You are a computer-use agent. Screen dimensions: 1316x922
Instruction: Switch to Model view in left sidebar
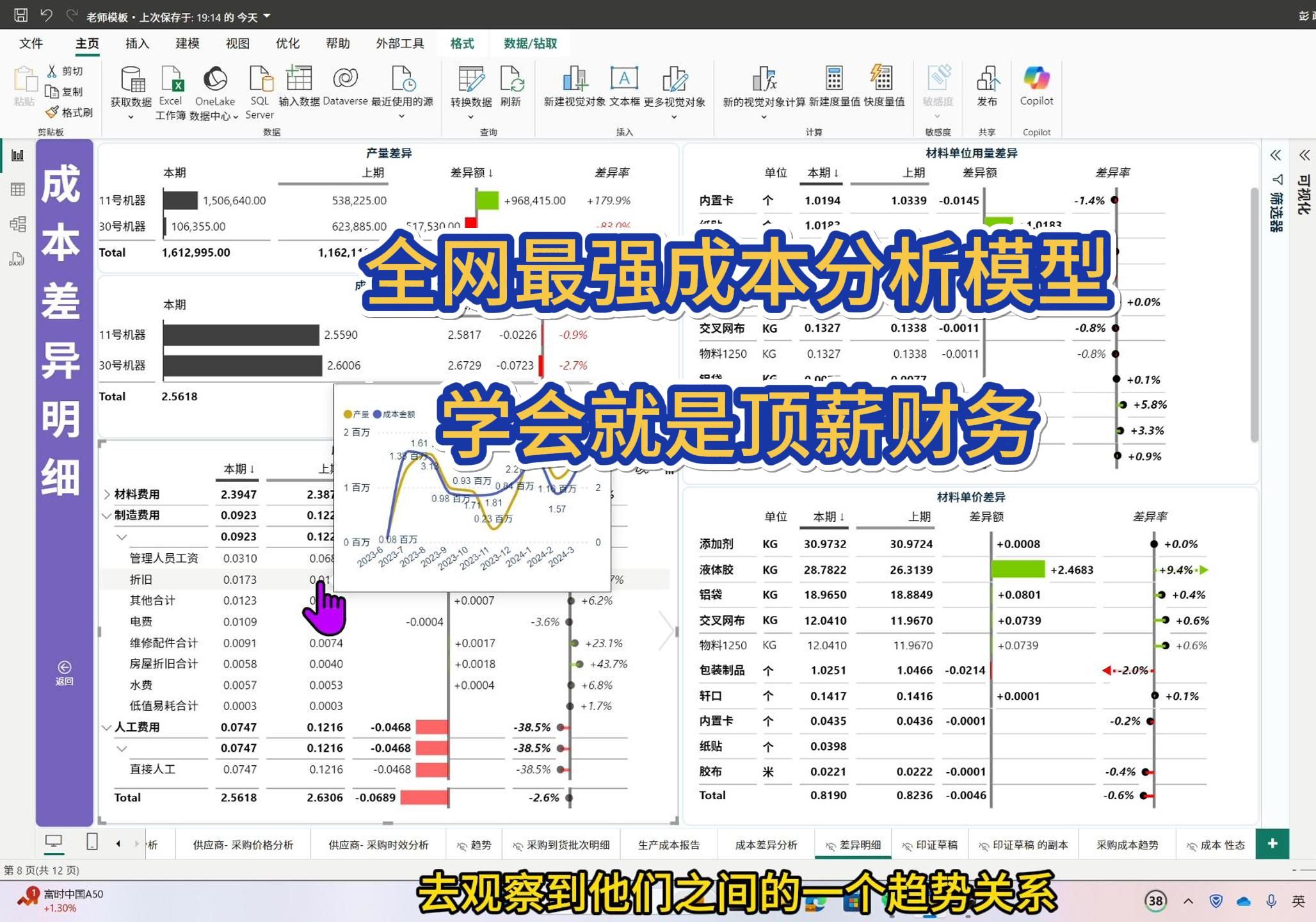pyautogui.click(x=18, y=223)
